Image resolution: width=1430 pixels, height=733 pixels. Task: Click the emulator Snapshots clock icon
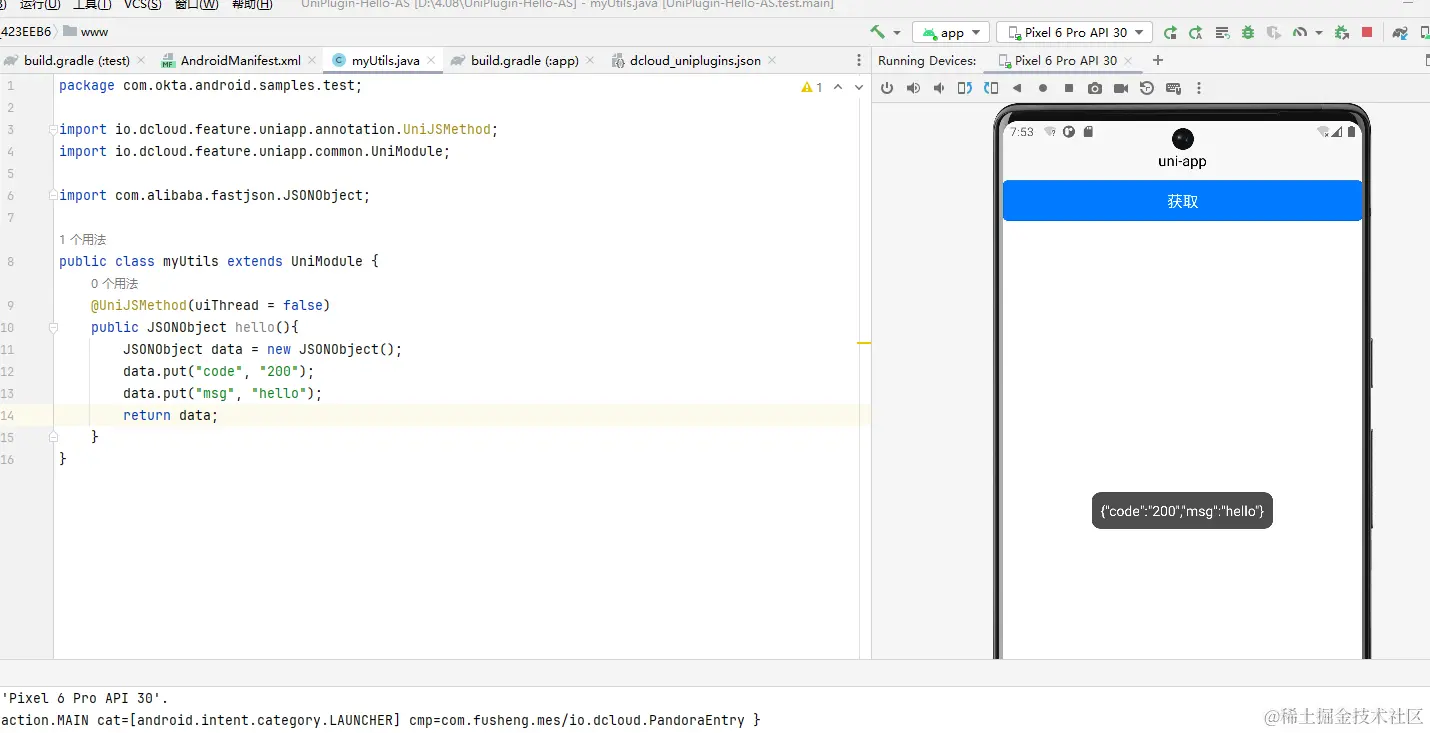pyautogui.click(x=1147, y=88)
